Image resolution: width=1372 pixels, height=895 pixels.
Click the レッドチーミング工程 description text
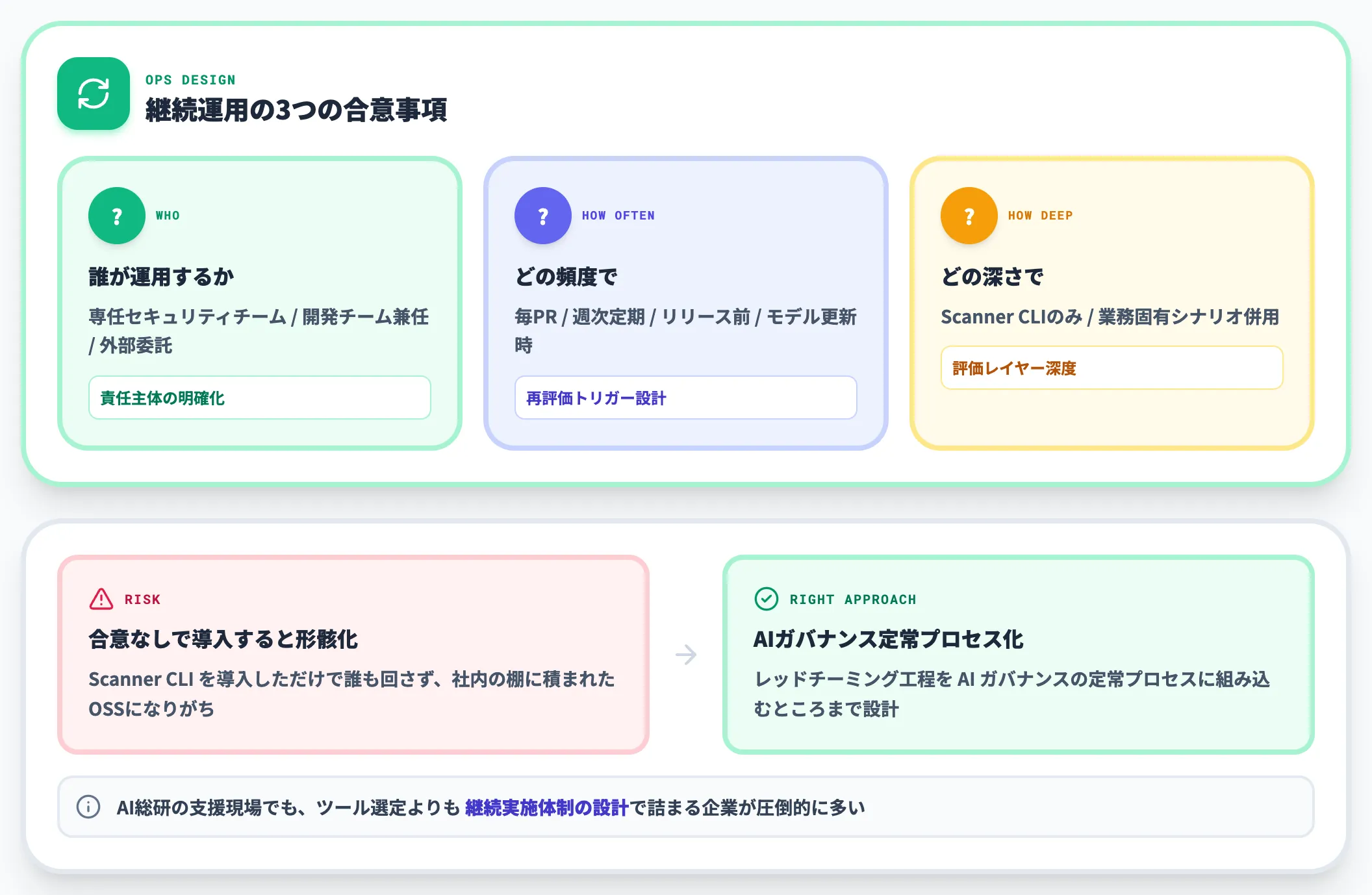1011,694
